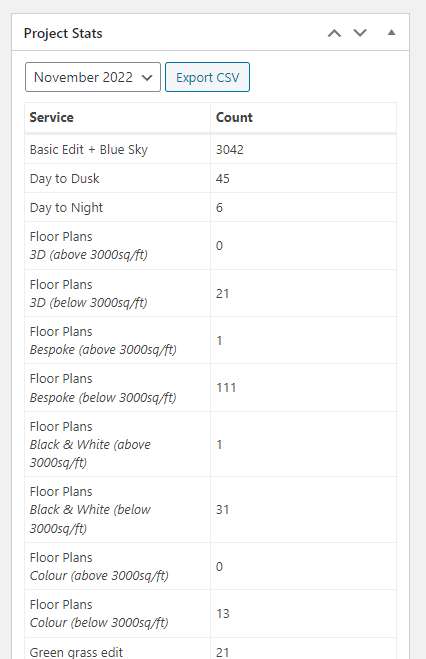Click Floor Plans Bespoke below 3000sq/ft row
426x659 pixels.
(210, 388)
